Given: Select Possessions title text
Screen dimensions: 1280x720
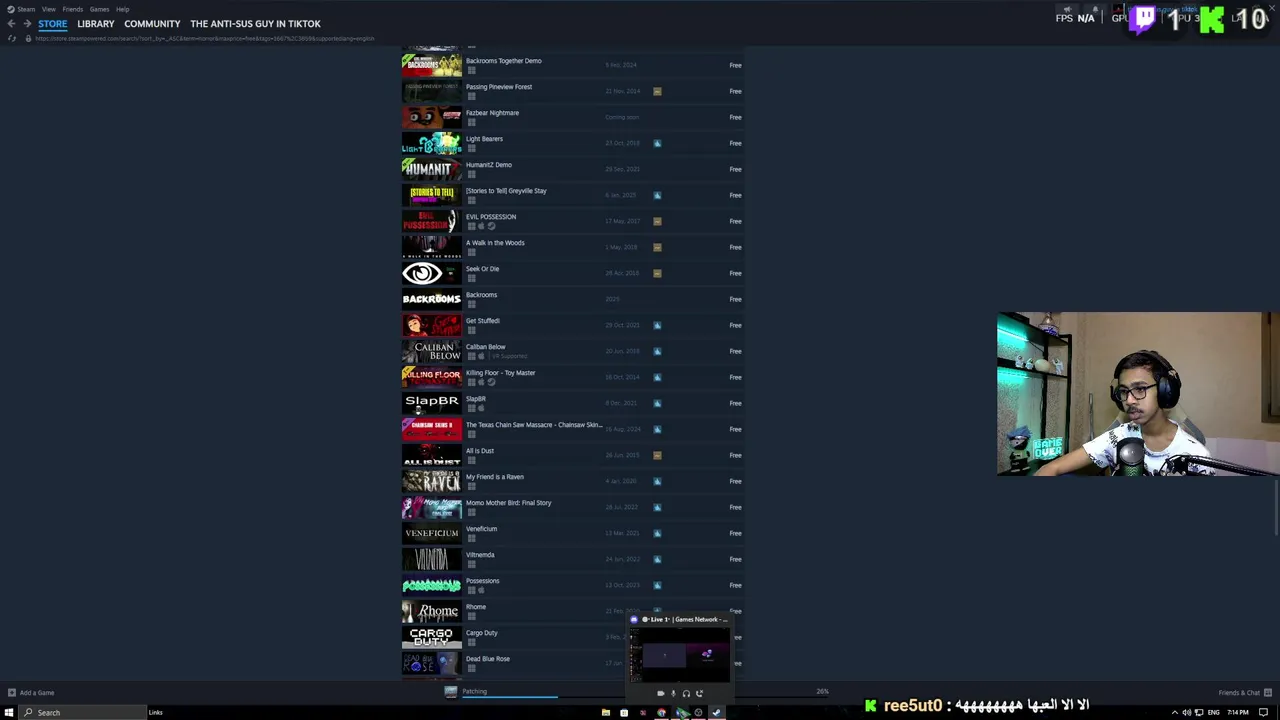Looking at the screenshot, I should point(482,581).
